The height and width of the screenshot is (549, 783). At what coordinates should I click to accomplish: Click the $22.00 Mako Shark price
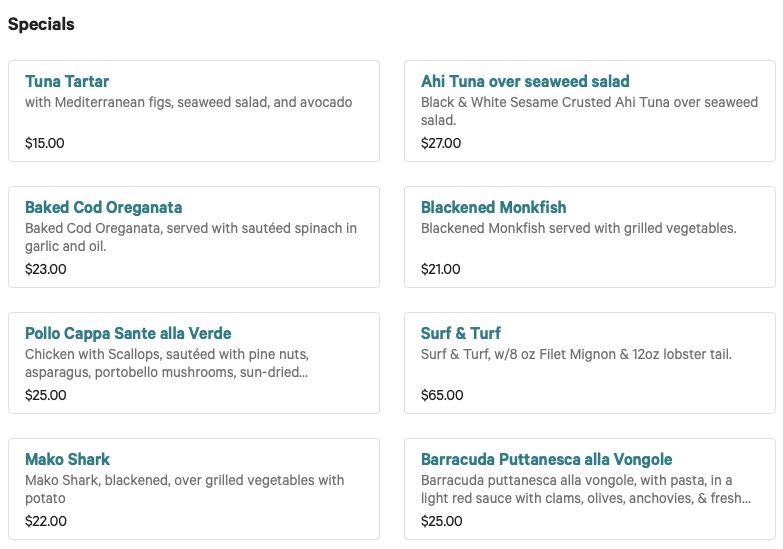tap(46, 521)
